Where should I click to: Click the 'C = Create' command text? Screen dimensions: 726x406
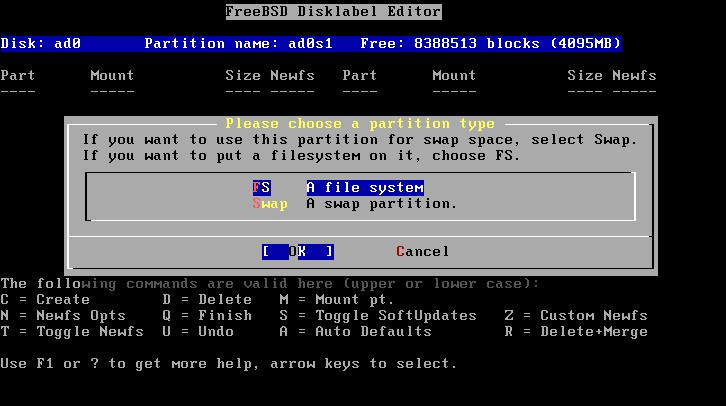[x=45, y=300]
